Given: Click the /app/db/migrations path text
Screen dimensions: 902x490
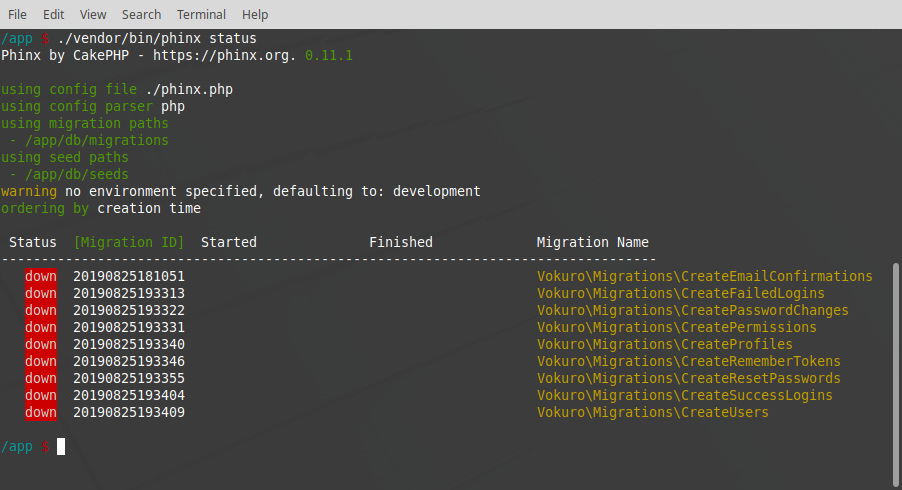Looking at the screenshot, I should tap(93, 140).
